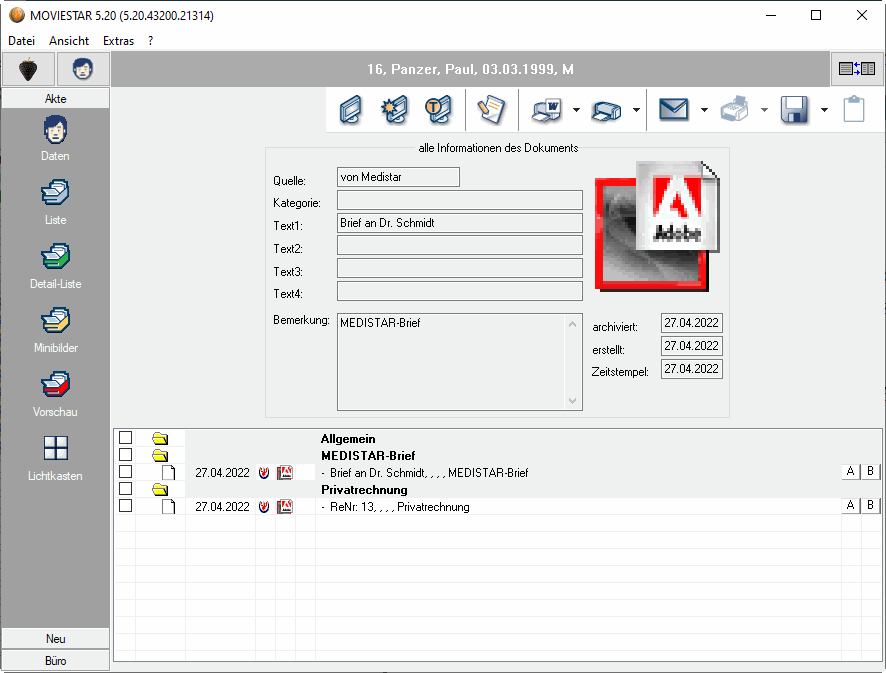The width and height of the screenshot is (886, 673).
Task: Open dropdown arrow next to floppy disk icon
Action: [x=824, y=110]
